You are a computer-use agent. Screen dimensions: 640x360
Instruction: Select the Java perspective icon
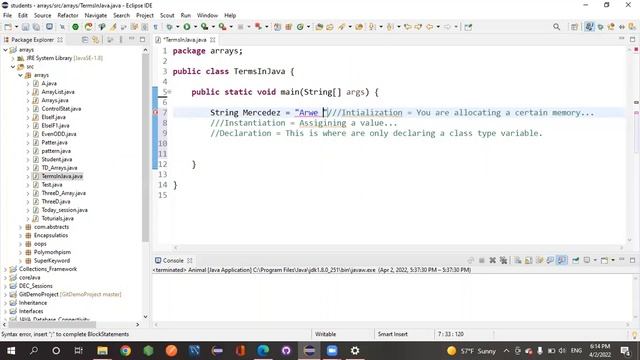click(x=589, y=27)
